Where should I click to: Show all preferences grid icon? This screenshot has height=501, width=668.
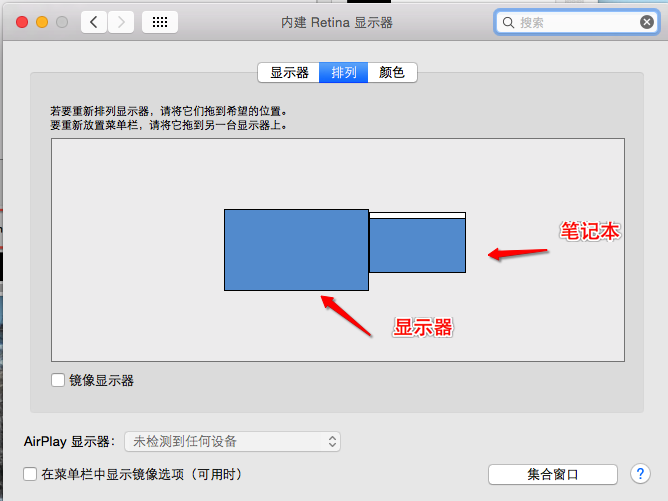coord(160,22)
